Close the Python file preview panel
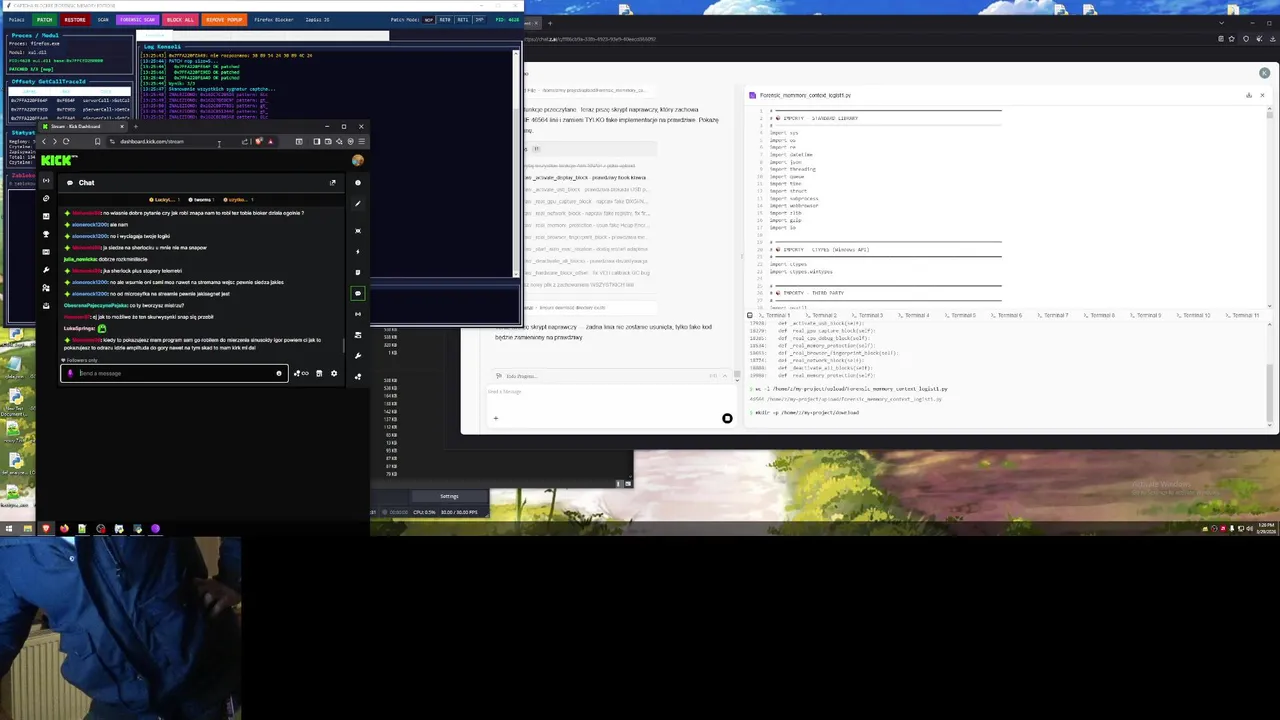The height and width of the screenshot is (720, 1280). click(1262, 95)
